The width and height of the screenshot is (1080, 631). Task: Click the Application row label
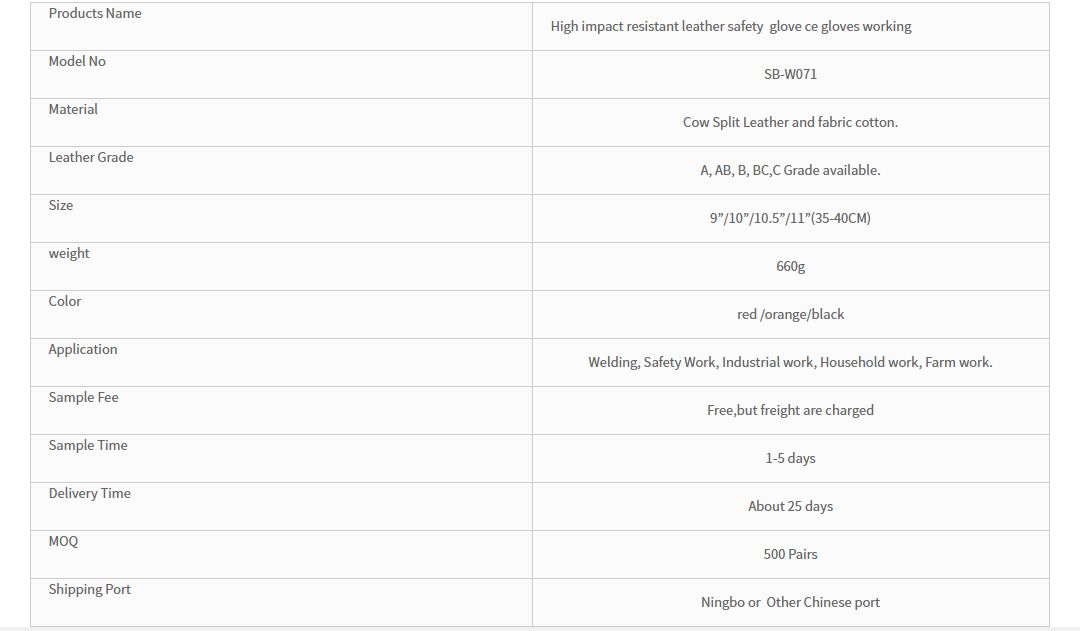coord(83,349)
